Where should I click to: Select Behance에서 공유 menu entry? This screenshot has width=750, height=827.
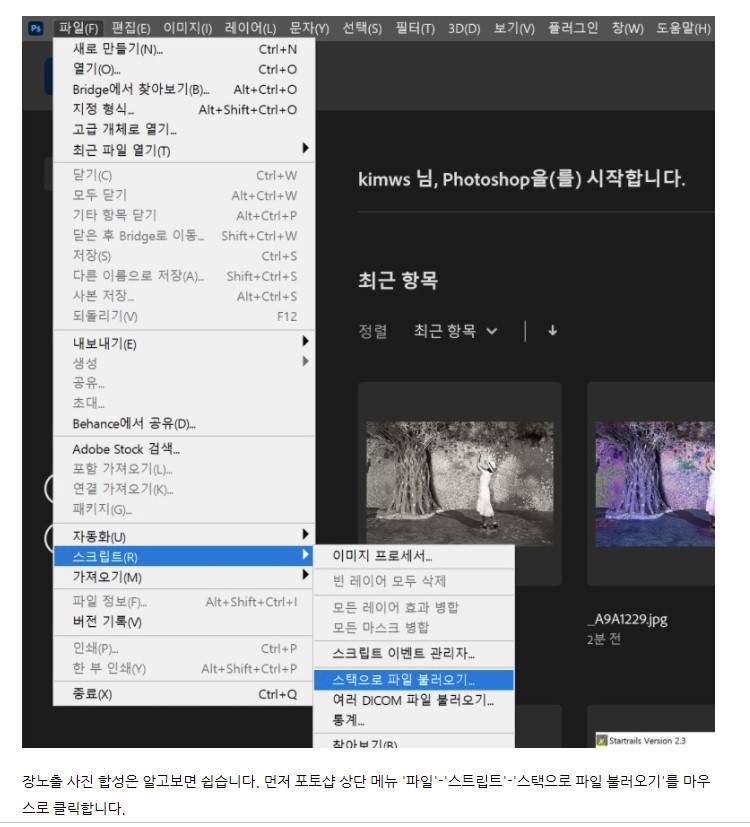coord(184,424)
